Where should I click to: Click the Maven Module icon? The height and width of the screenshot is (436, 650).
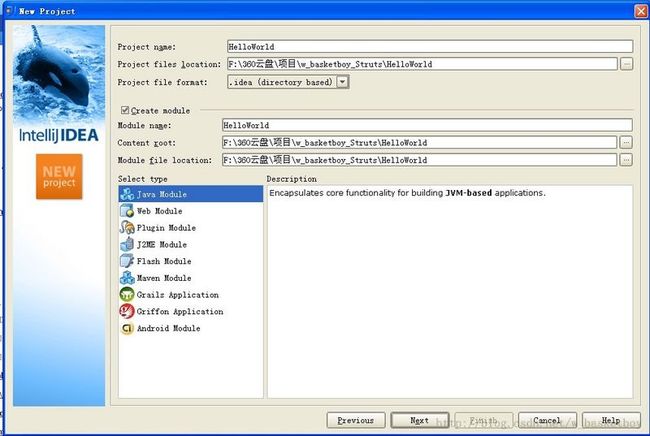point(127,278)
